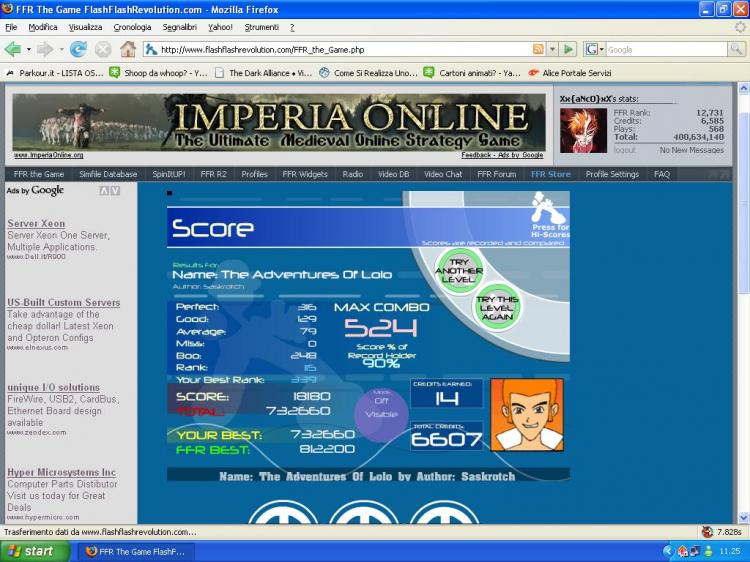The image size is (750, 562).
Task: Open the File menu
Action: point(11,27)
